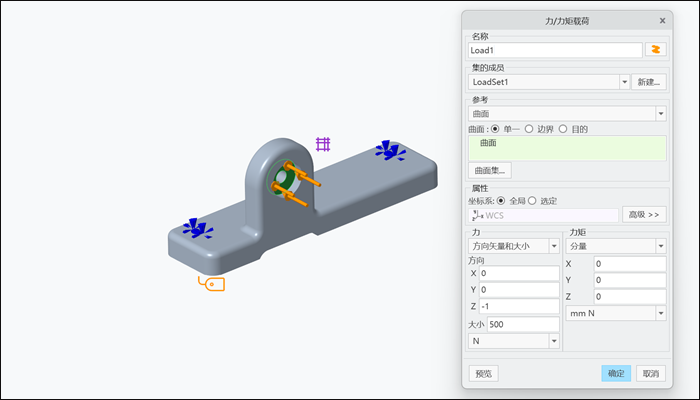This screenshot has height=400, width=700.
Task: Select the 目的 surface radio option
Action: click(563, 129)
